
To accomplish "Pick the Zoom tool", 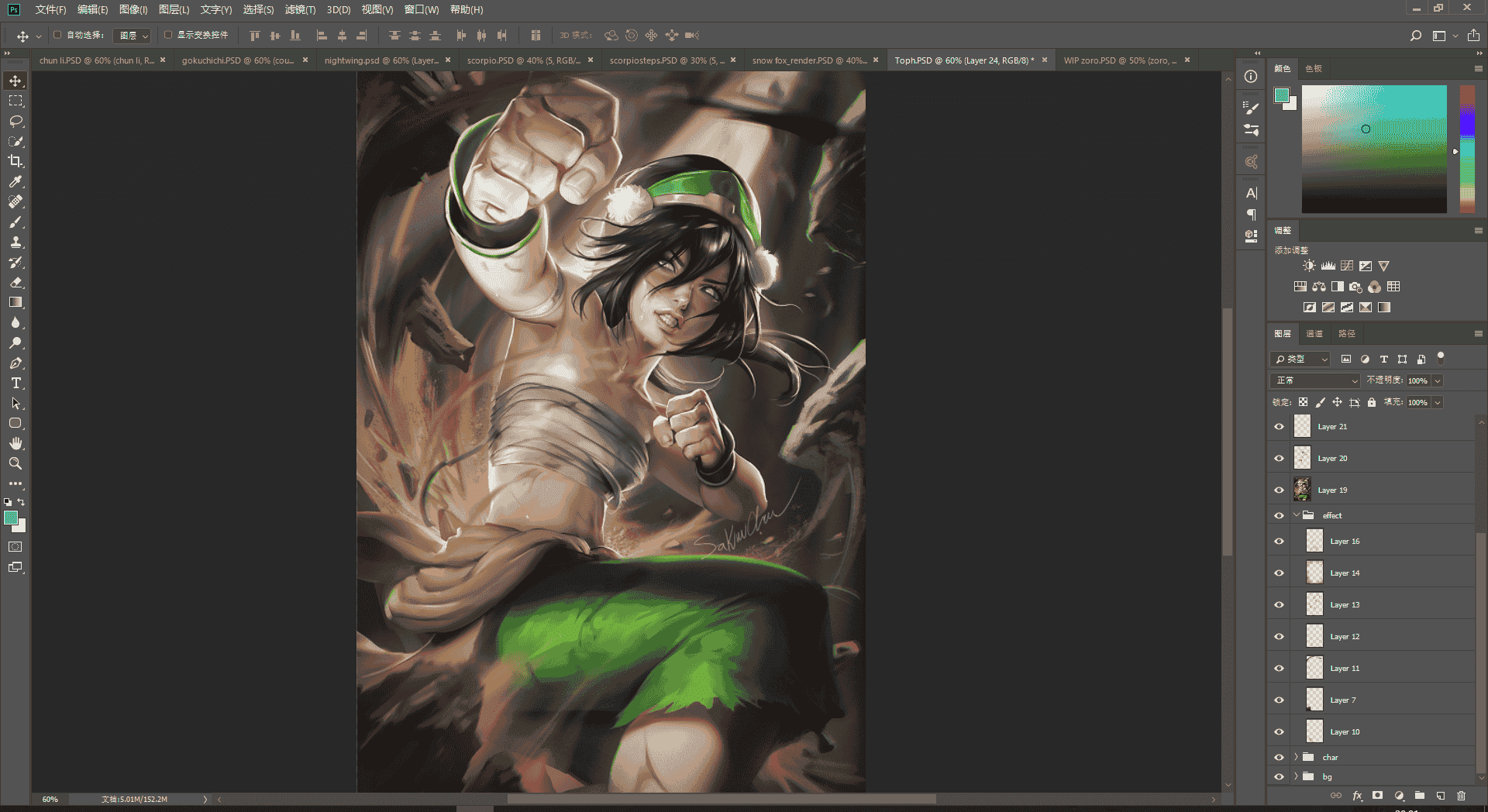I will (15, 463).
